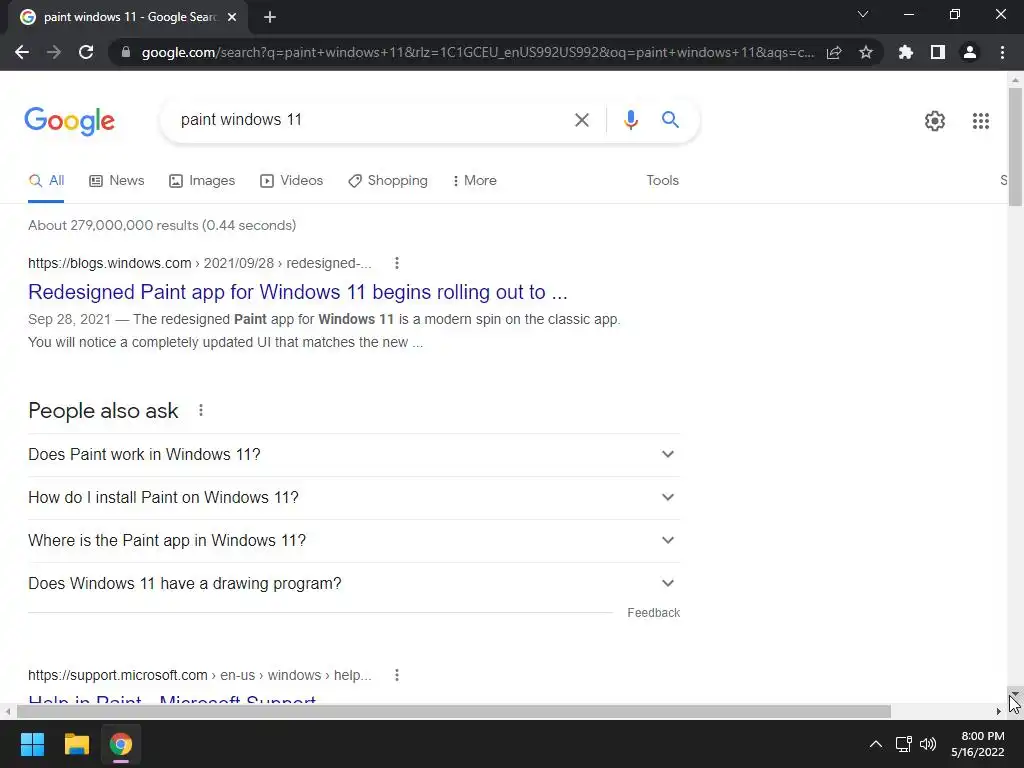1024x768 pixels.
Task: Click the scroll right arrow
Action: pos(999,711)
